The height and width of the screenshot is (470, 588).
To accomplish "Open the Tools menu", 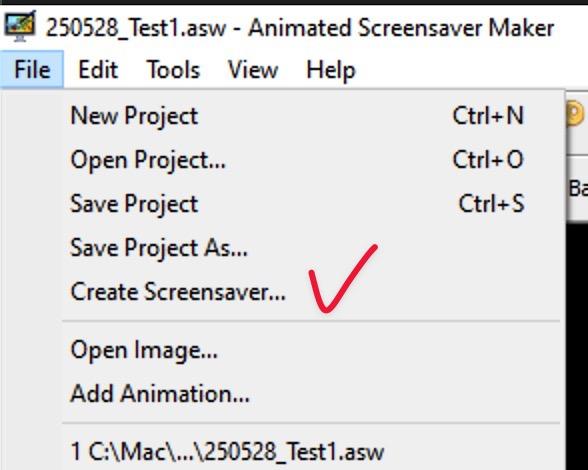I will pos(173,70).
